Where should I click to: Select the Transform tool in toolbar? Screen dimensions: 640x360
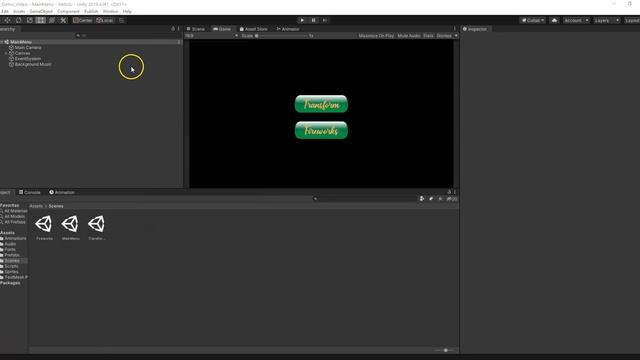coord(52,20)
